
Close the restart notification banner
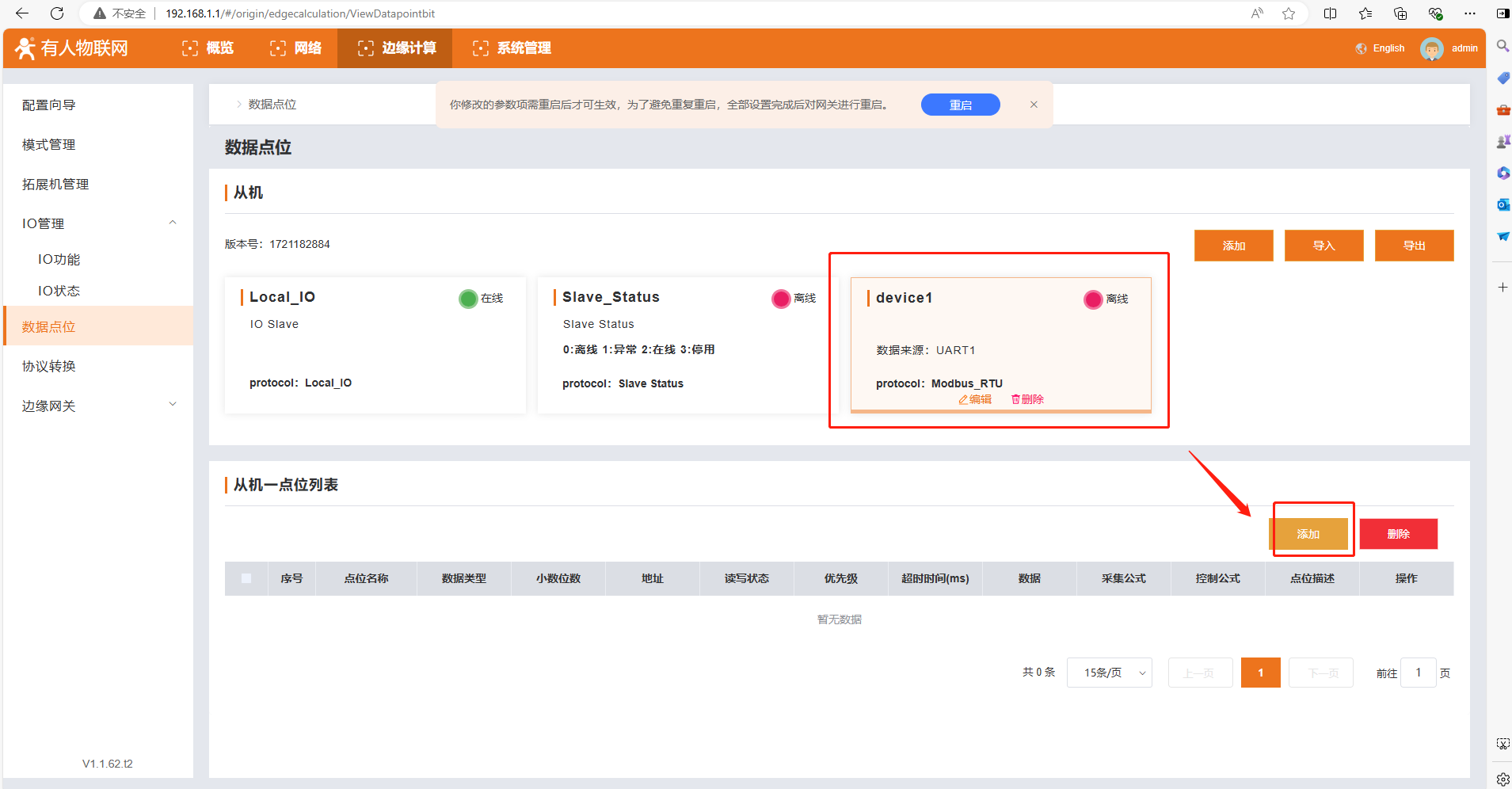1034,105
